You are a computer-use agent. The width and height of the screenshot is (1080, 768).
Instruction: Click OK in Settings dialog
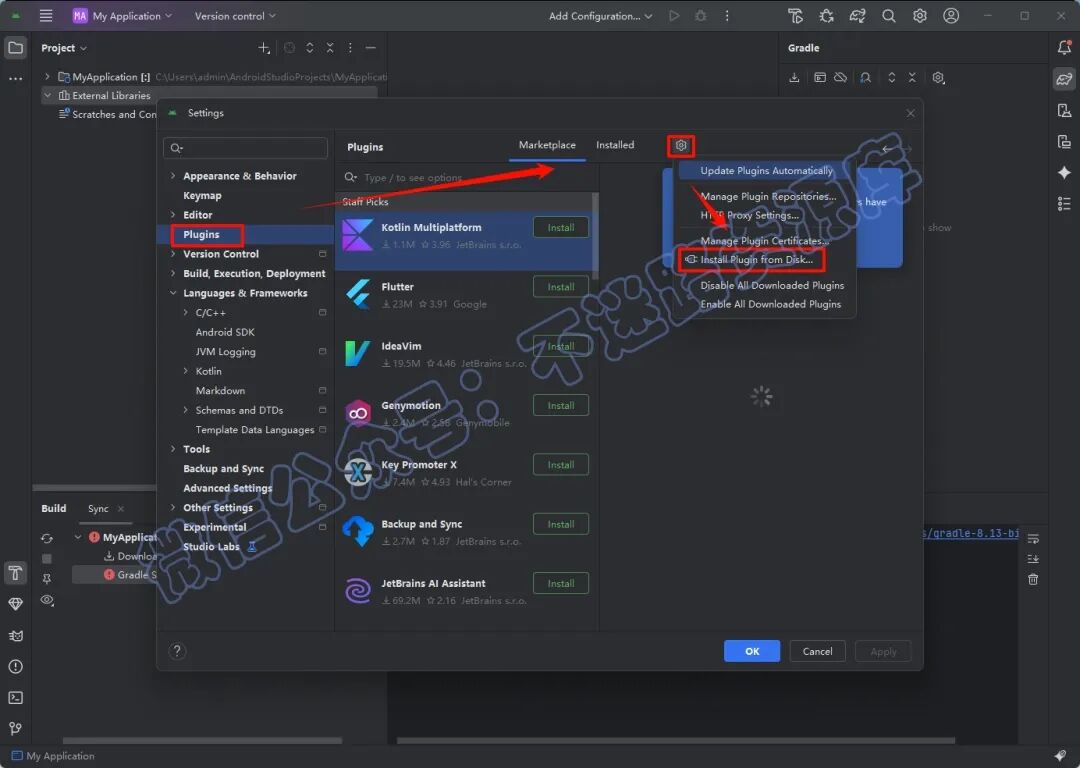click(x=751, y=651)
